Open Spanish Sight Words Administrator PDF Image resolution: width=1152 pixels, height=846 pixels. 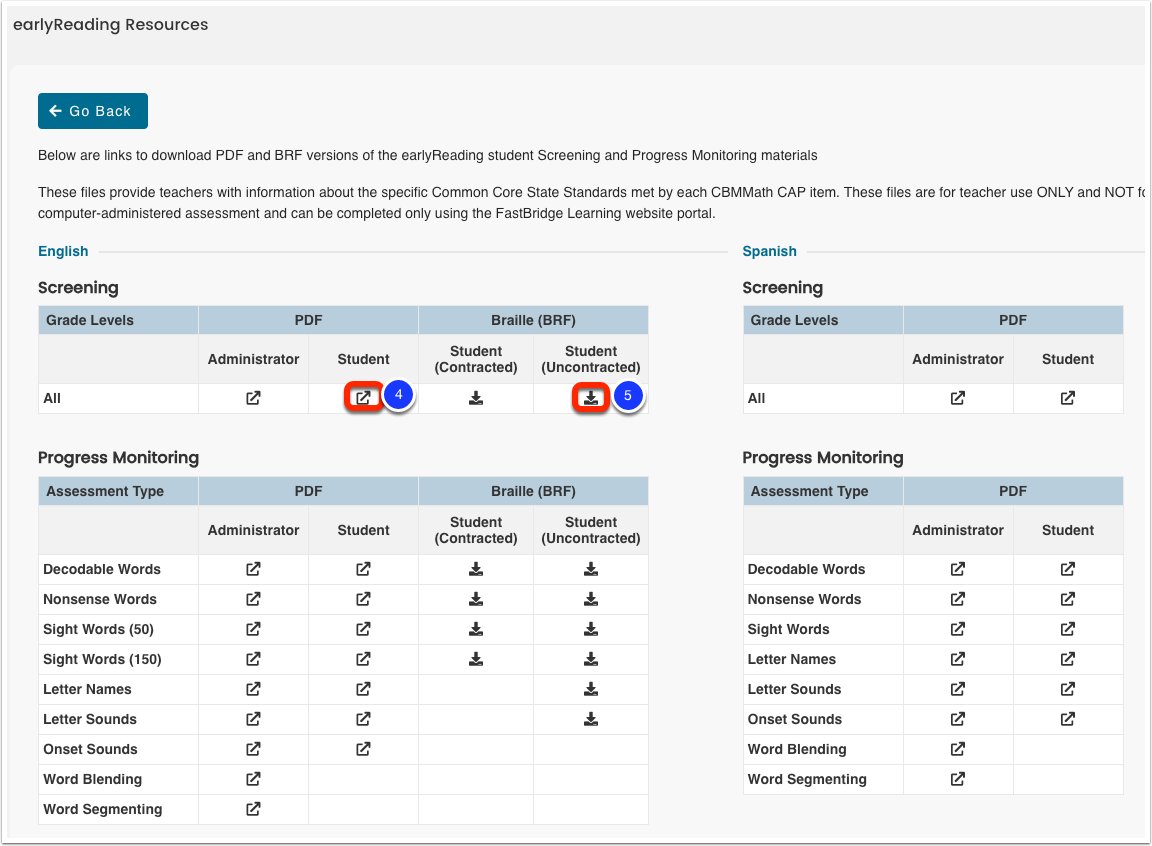coord(958,629)
